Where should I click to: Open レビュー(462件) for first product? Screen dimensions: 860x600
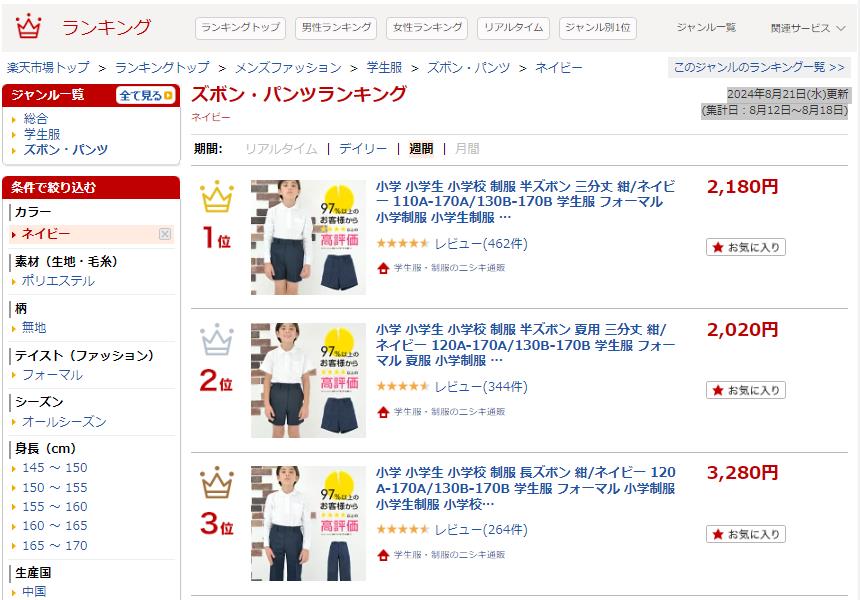tap(481, 244)
